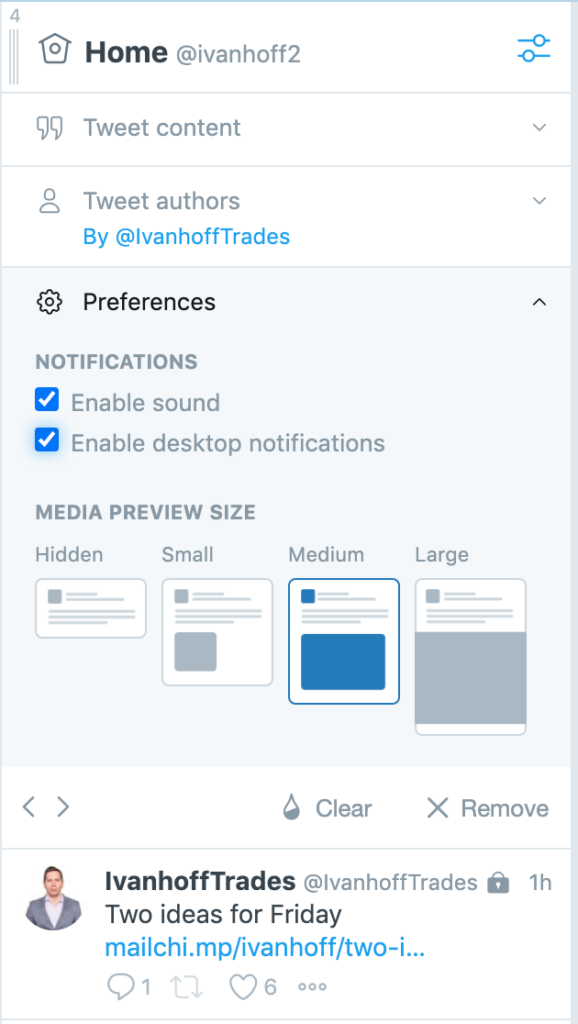The width and height of the screenshot is (578, 1024).
Task: Clear the column with Clear button
Action: tap(327, 808)
